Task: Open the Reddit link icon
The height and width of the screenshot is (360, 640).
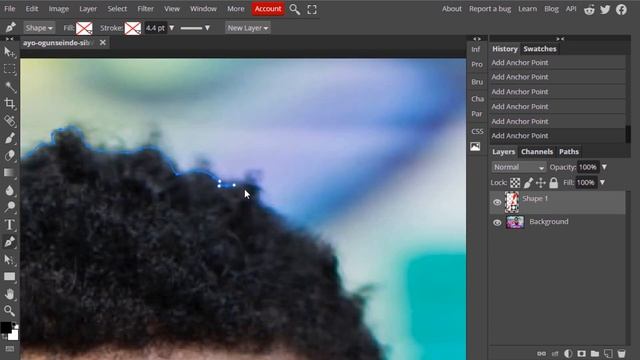Action: pos(589,9)
